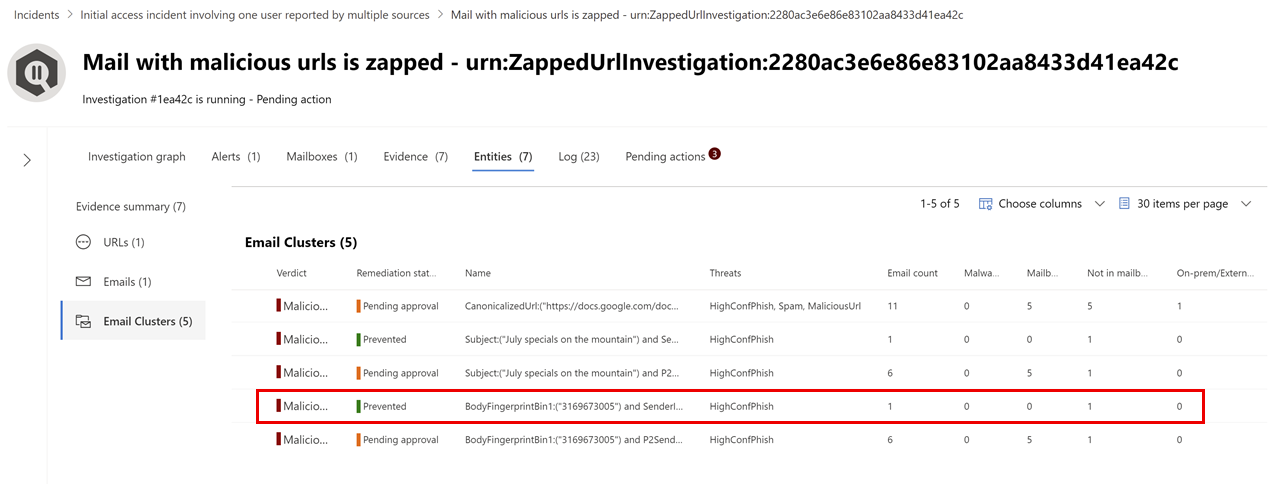Viewport: 1280px width, 484px height.
Task: Click the items per page list icon
Action: pyautogui.click(x=1124, y=203)
